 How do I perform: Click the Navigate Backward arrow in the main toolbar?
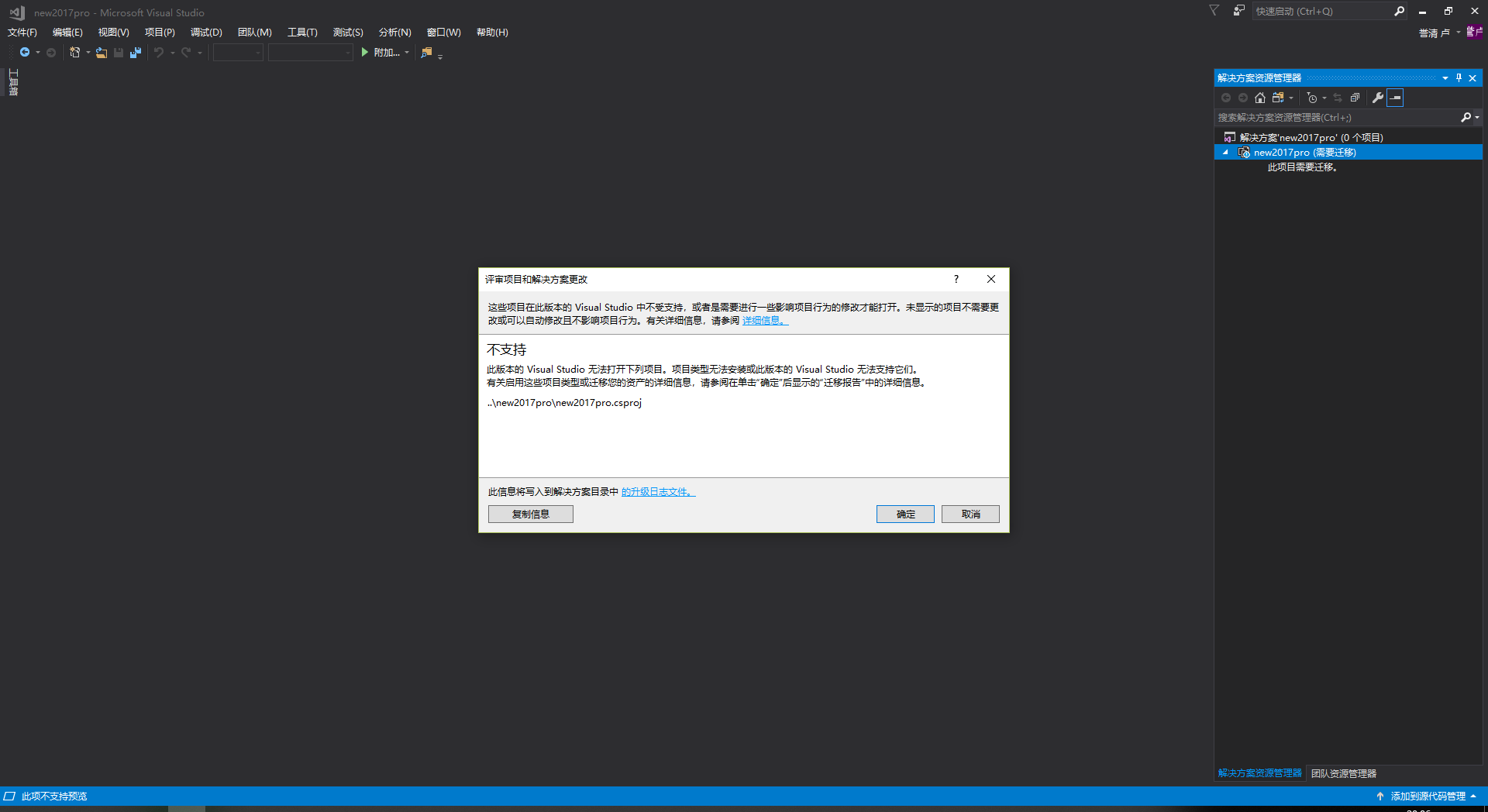(25, 53)
